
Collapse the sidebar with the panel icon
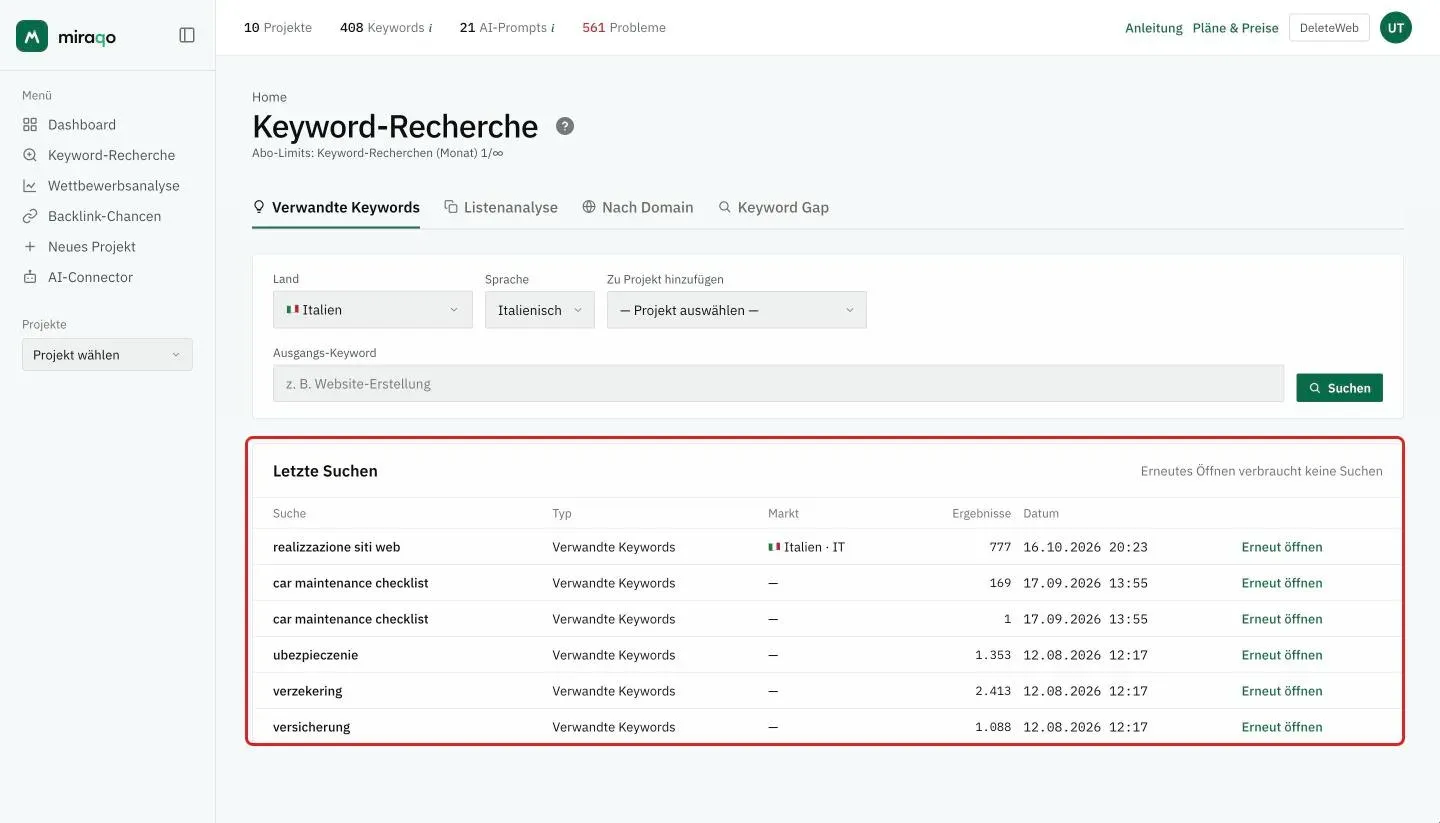tap(187, 35)
